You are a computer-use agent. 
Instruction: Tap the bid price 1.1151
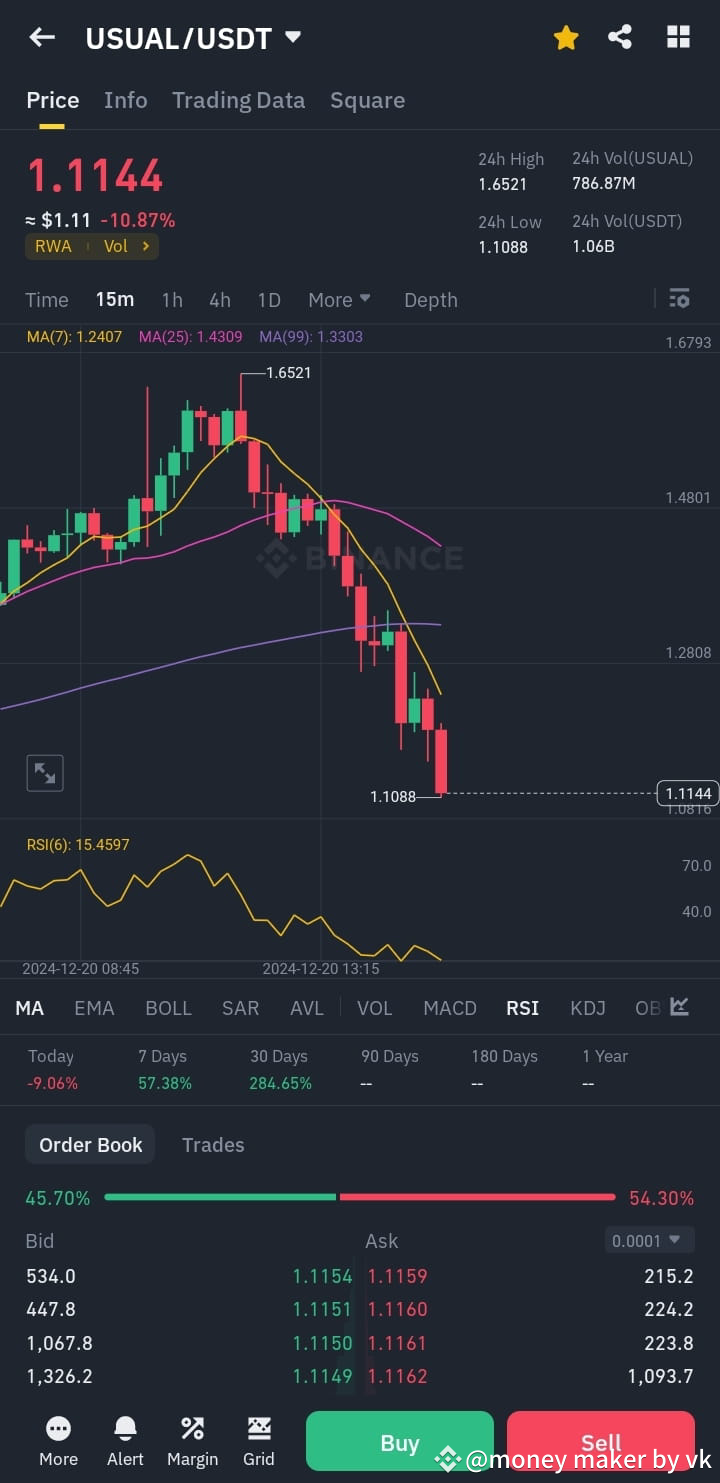(x=323, y=1309)
